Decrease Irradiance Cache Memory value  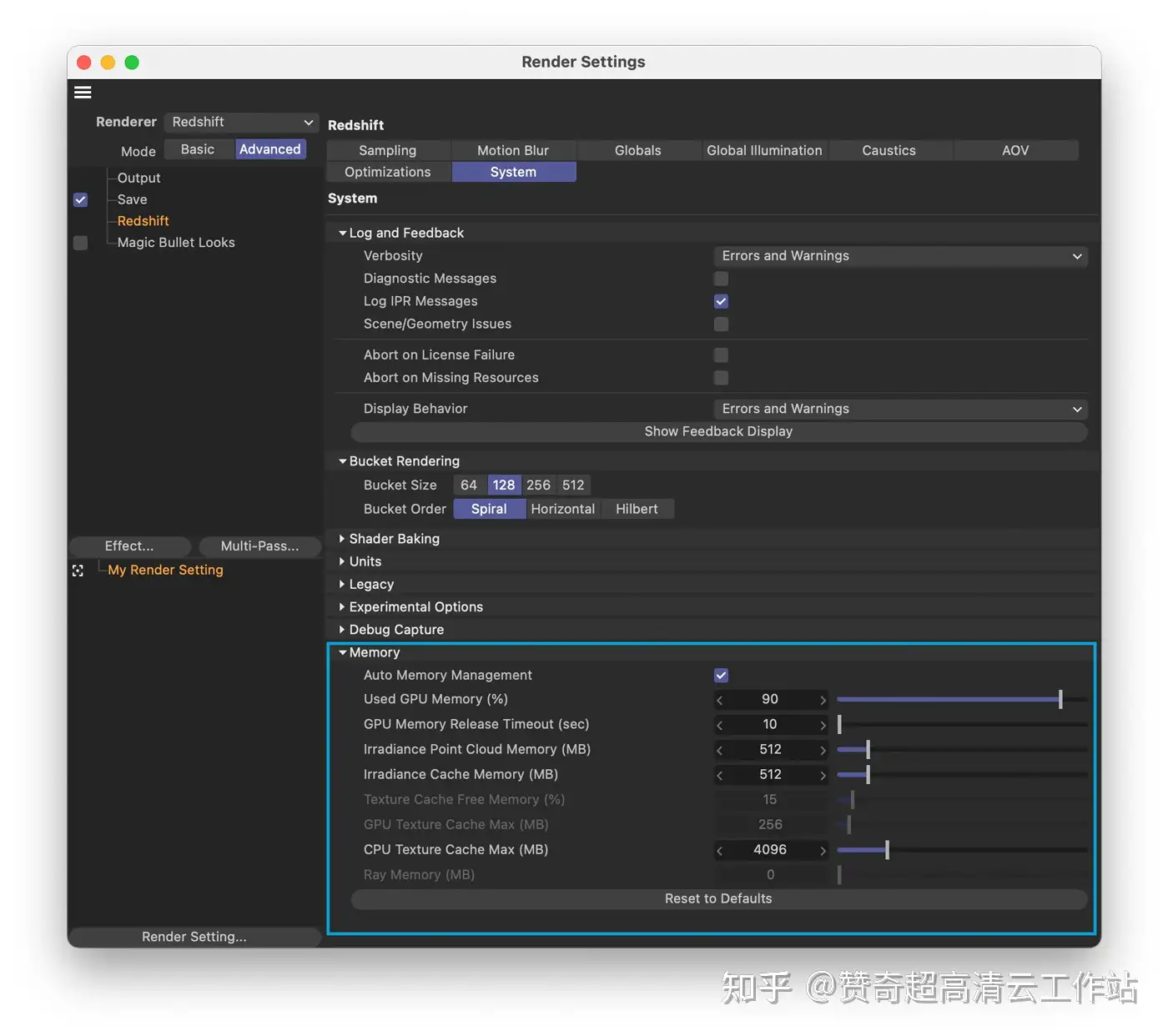tap(720, 775)
